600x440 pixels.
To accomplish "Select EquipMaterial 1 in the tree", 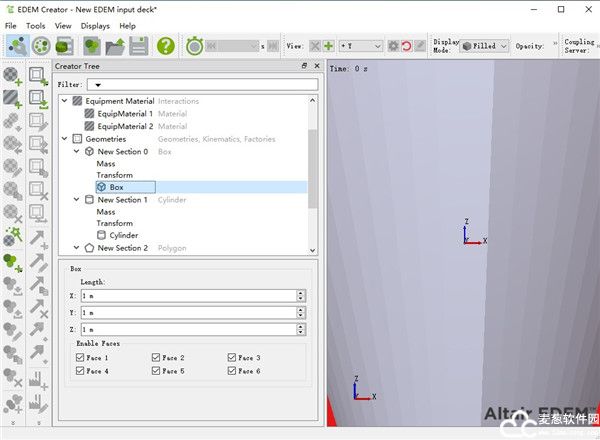I will [x=124, y=114].
